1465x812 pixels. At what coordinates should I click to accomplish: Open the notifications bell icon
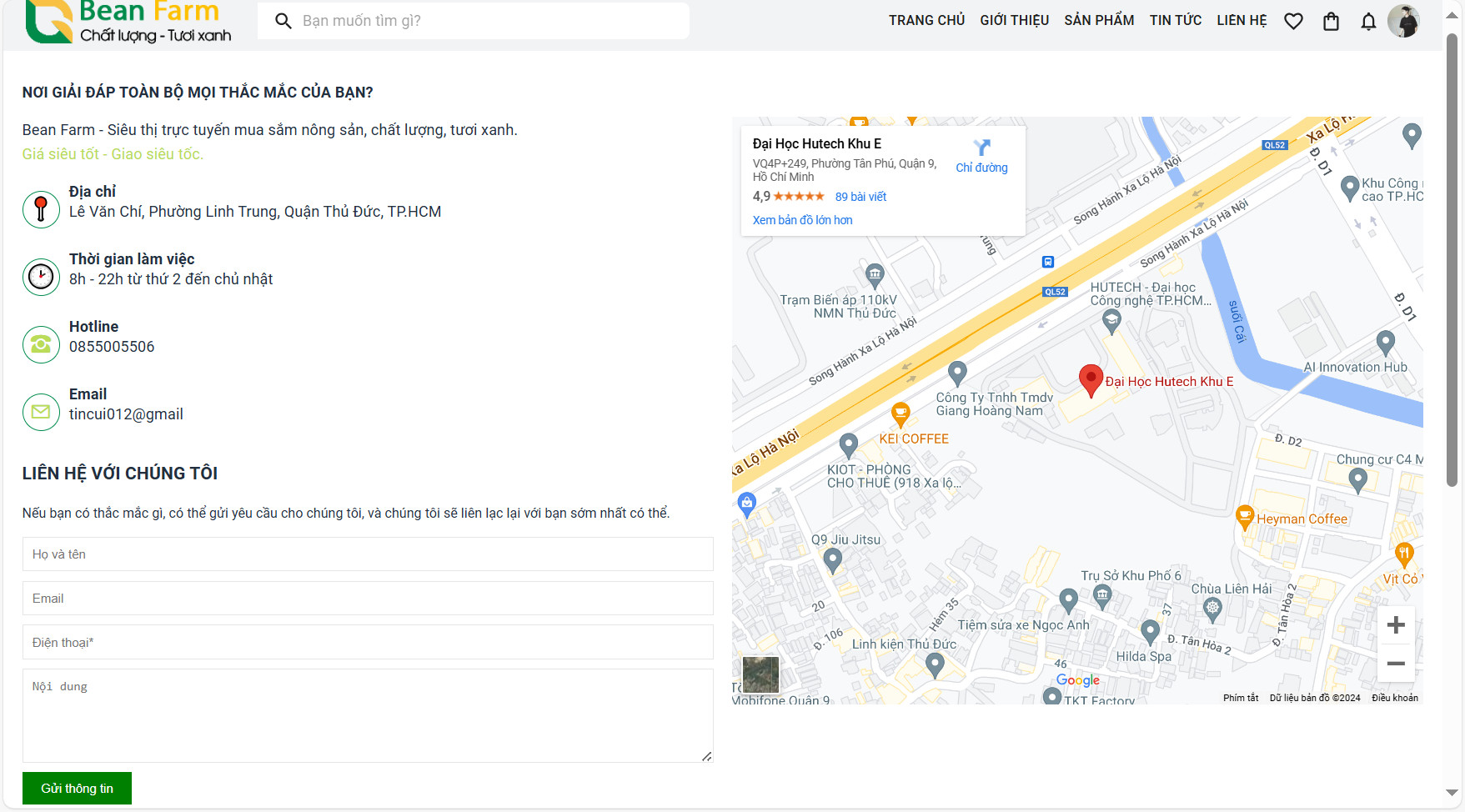[1368, 21]
